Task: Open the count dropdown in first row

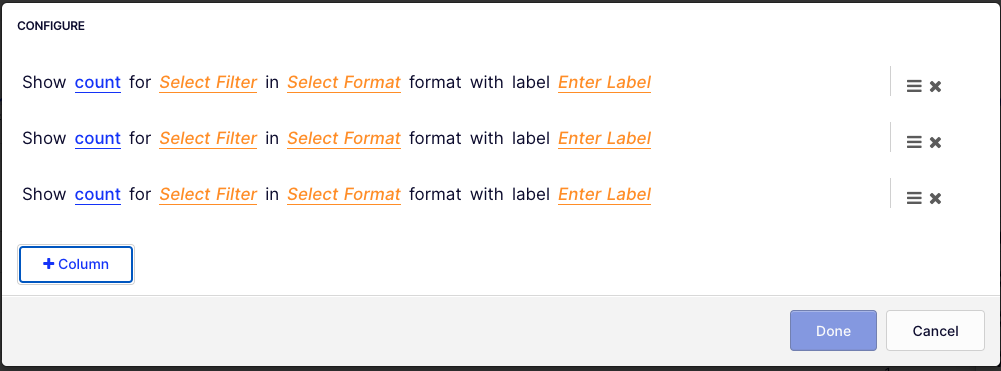Action: [98, 82]
